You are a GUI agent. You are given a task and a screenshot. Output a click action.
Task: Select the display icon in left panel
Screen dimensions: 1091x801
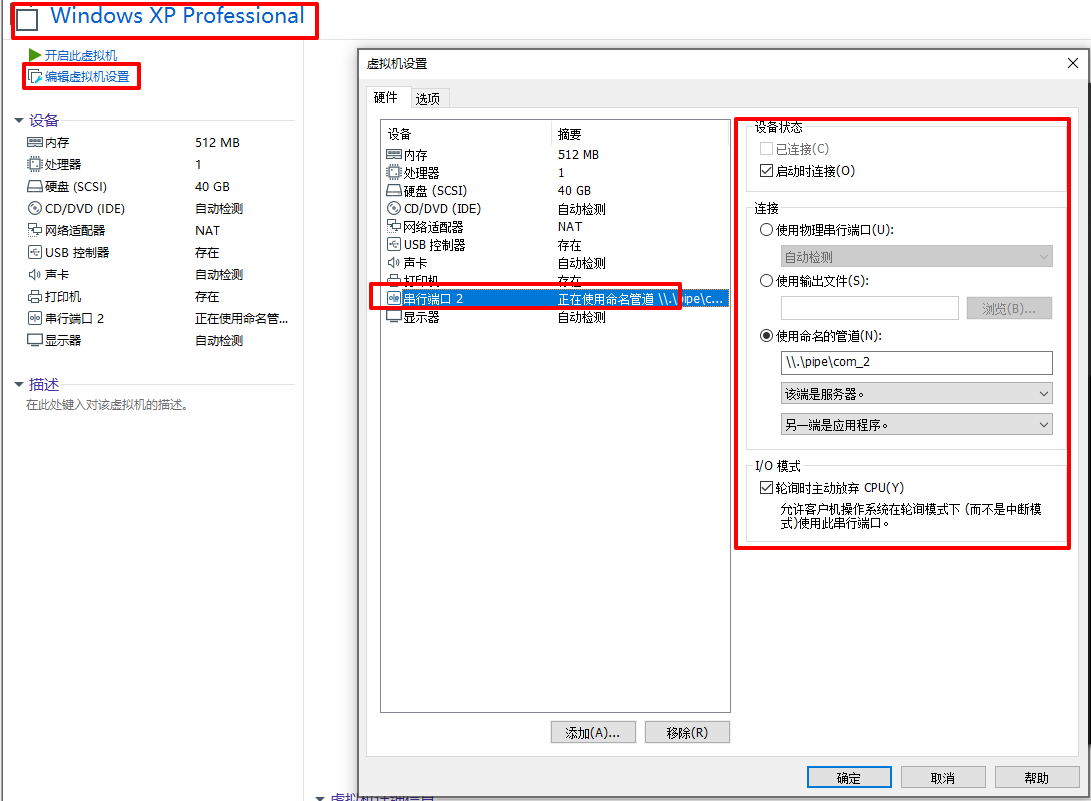(x=34, y=340)
